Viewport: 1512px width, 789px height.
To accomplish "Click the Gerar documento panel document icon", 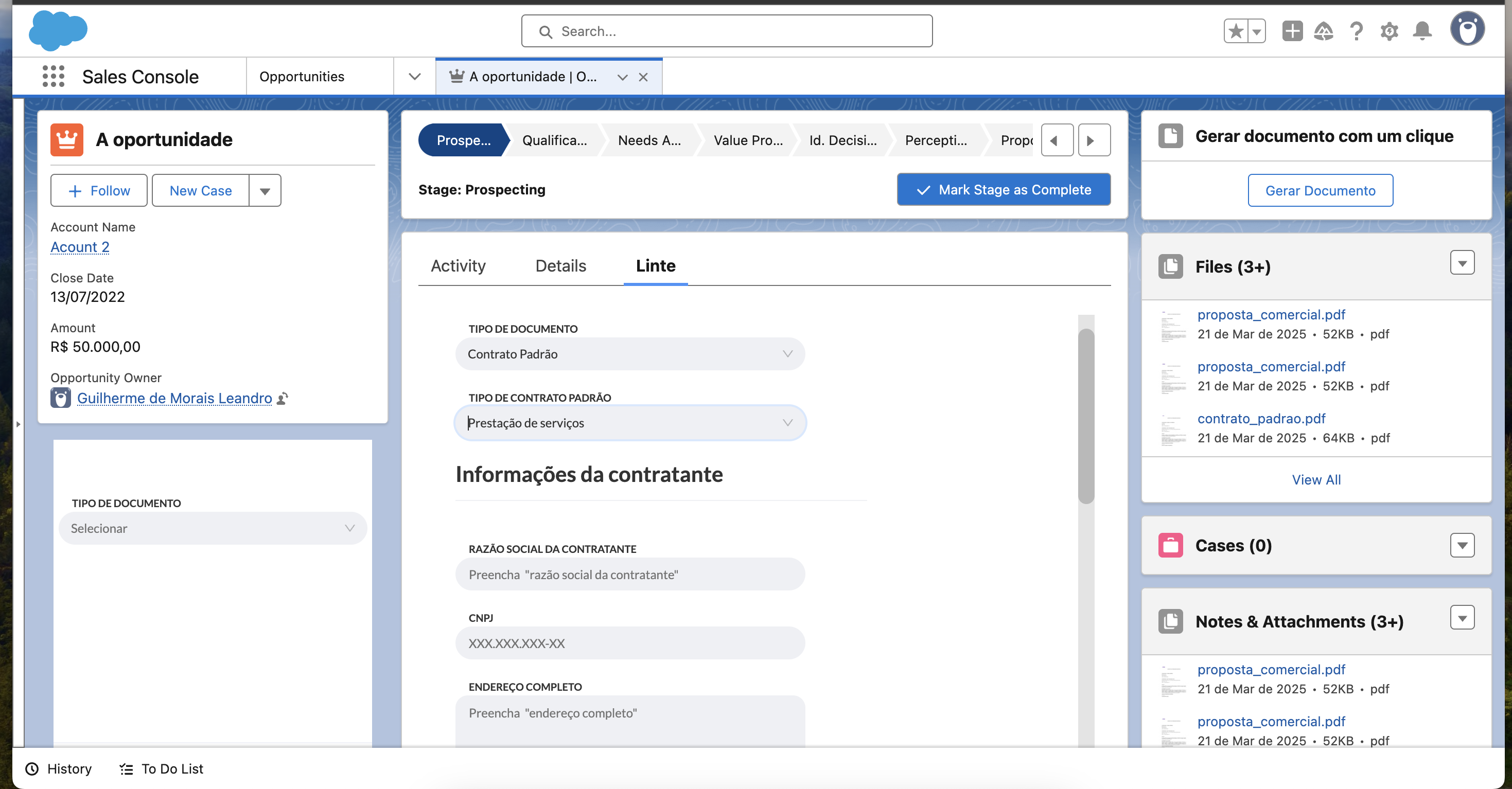I will 1170,136.
